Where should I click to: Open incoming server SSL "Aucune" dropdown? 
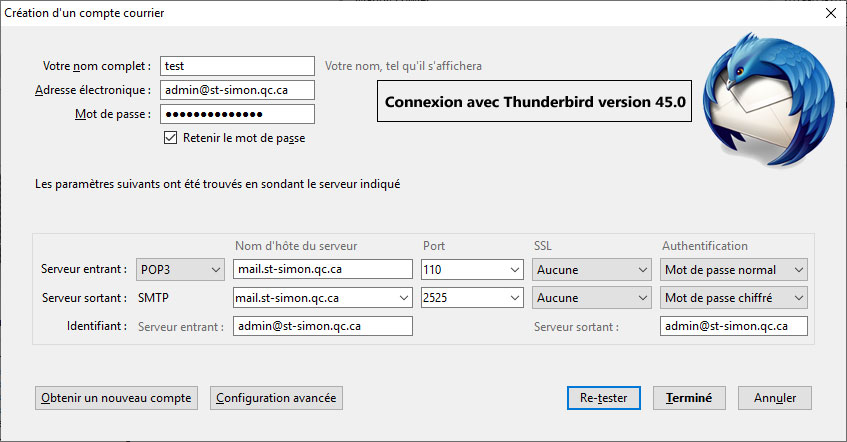591,269
